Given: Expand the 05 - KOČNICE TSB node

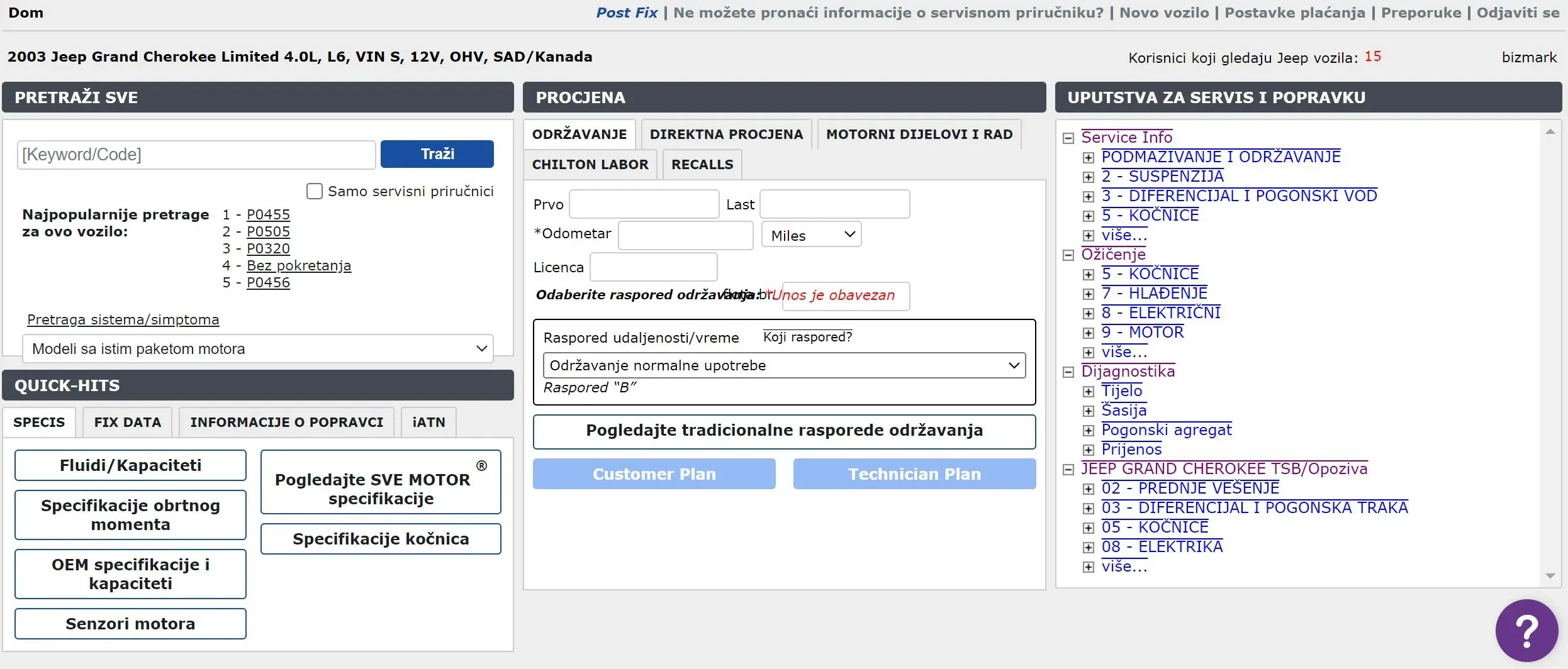Looking at the screenshot, I should [x=1089, y=528].
